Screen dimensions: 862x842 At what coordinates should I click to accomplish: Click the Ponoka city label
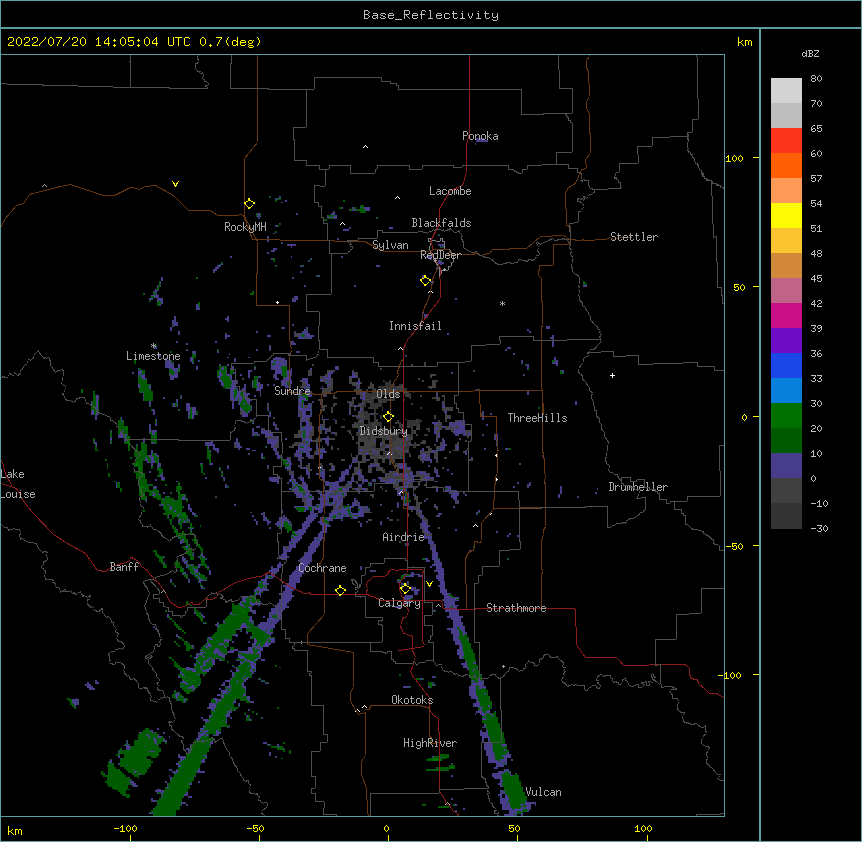pos(480,136)
